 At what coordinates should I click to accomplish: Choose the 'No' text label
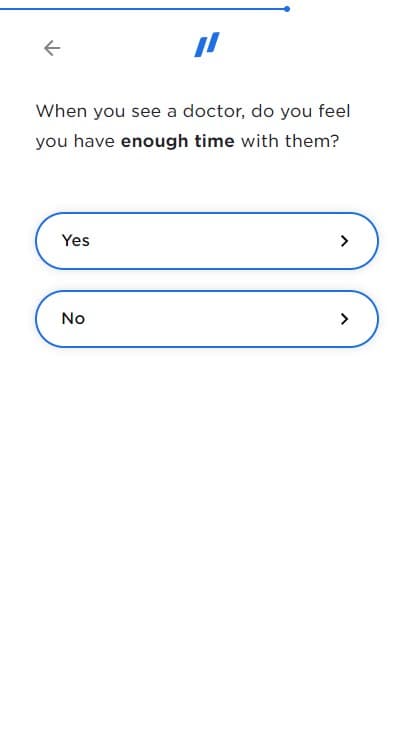pyautogui.click(x=73, y=318)
